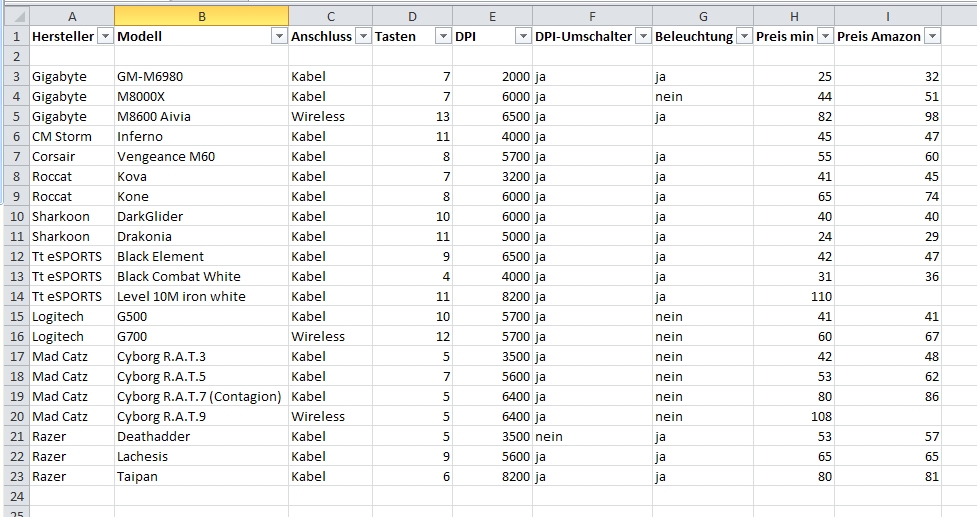Select column H header
Viewport: 977px width, 517px height.
[x=794, y=17]
